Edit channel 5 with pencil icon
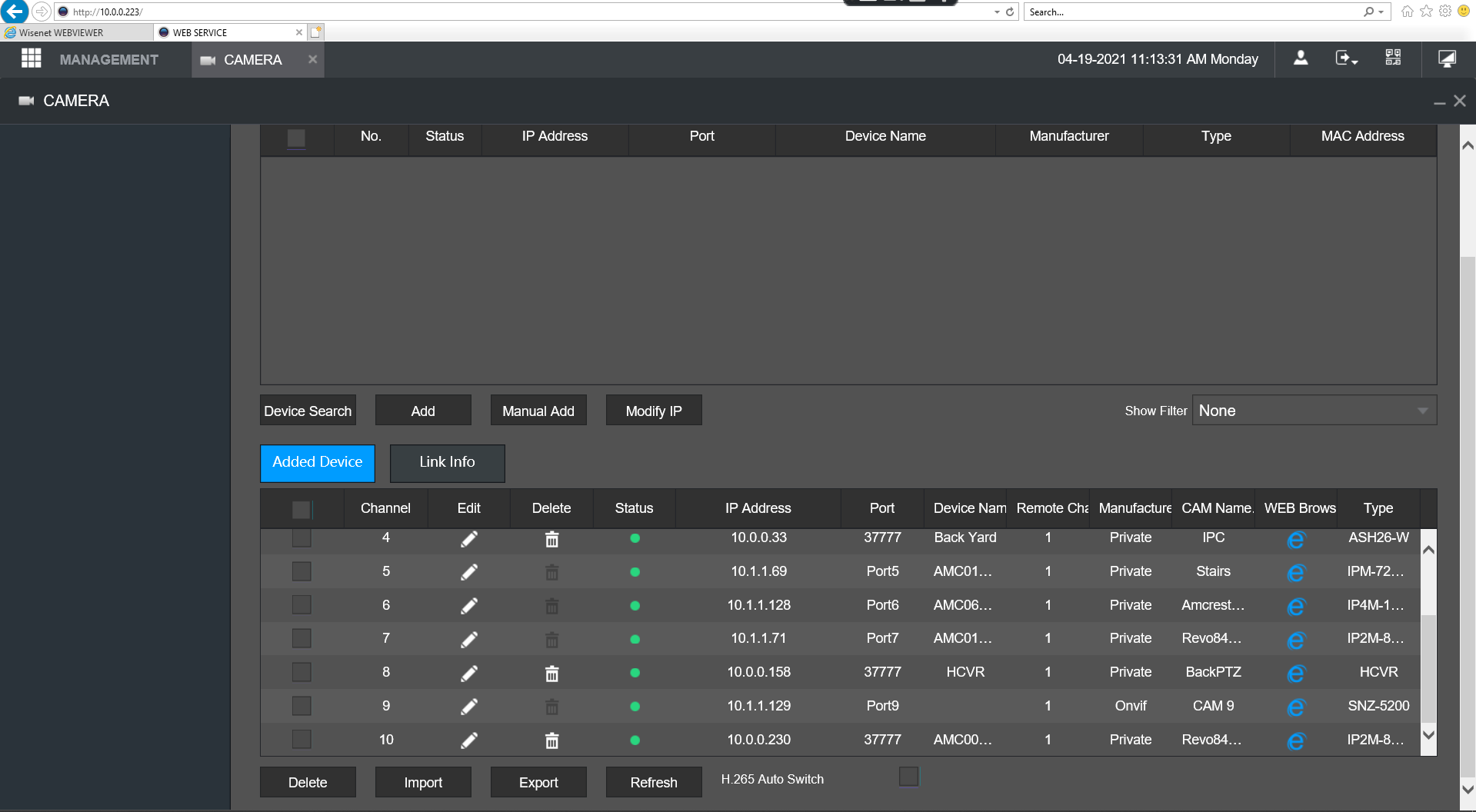This screenshot has height=812, width=1476. 469,572
